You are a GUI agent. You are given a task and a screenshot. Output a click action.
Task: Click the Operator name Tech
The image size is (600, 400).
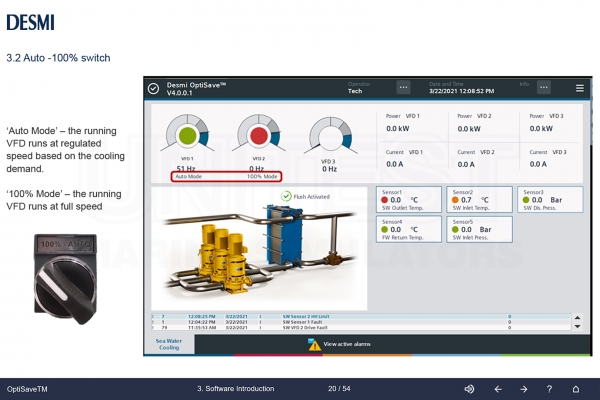point(355,91)
